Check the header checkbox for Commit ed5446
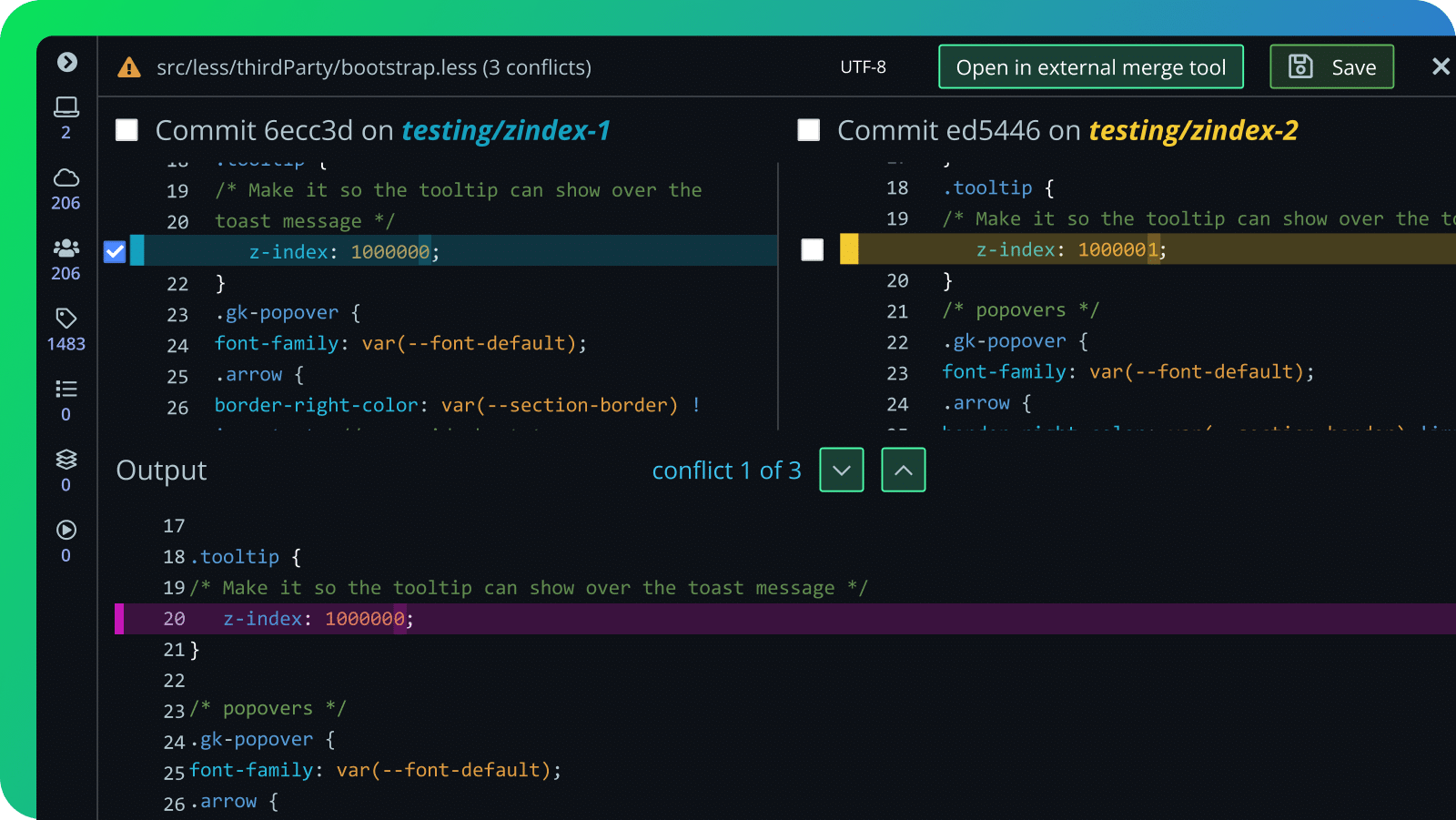1456x820 pixels. click(x=807, y=130)
